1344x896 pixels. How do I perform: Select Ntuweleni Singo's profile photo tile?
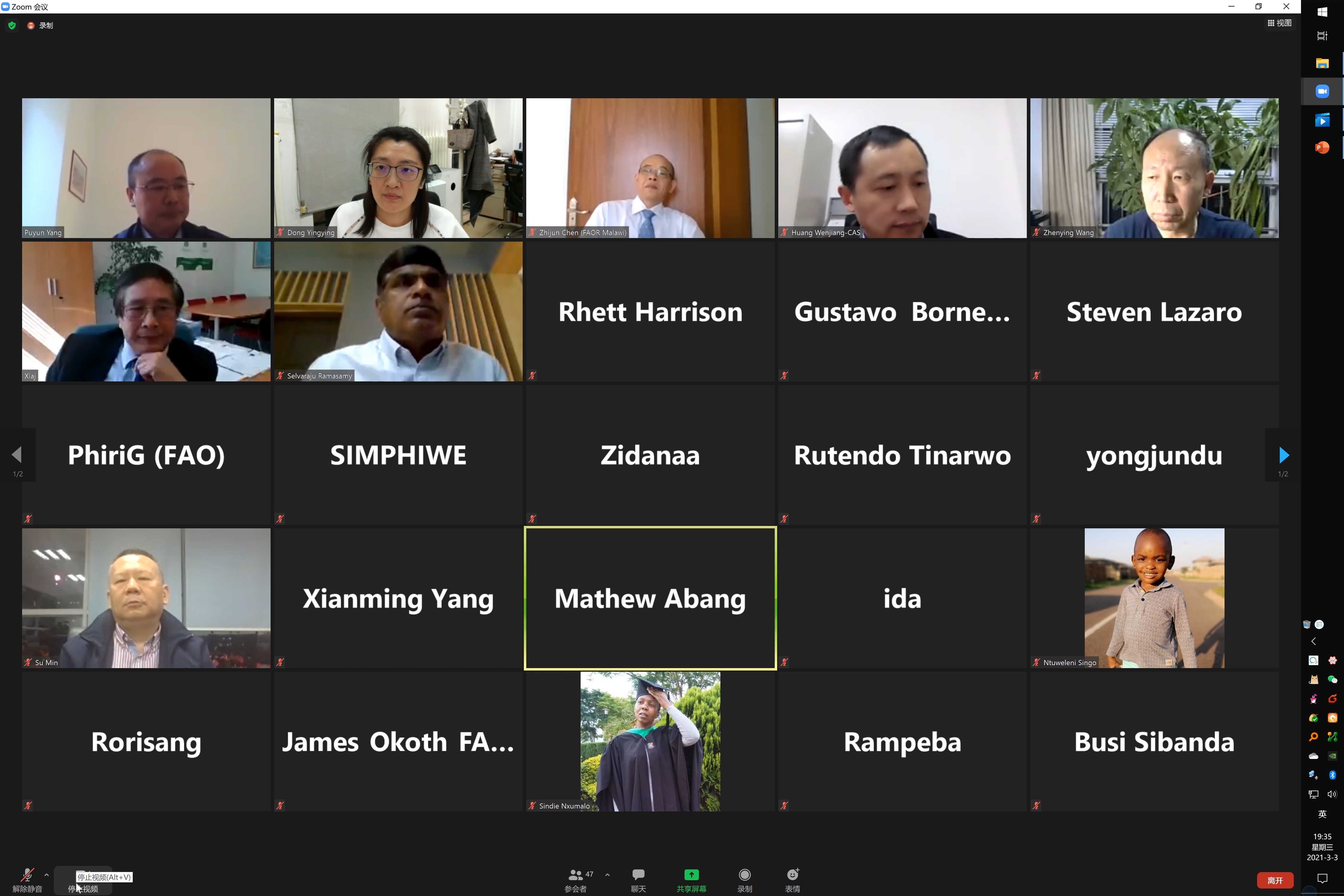point(1154,598)
